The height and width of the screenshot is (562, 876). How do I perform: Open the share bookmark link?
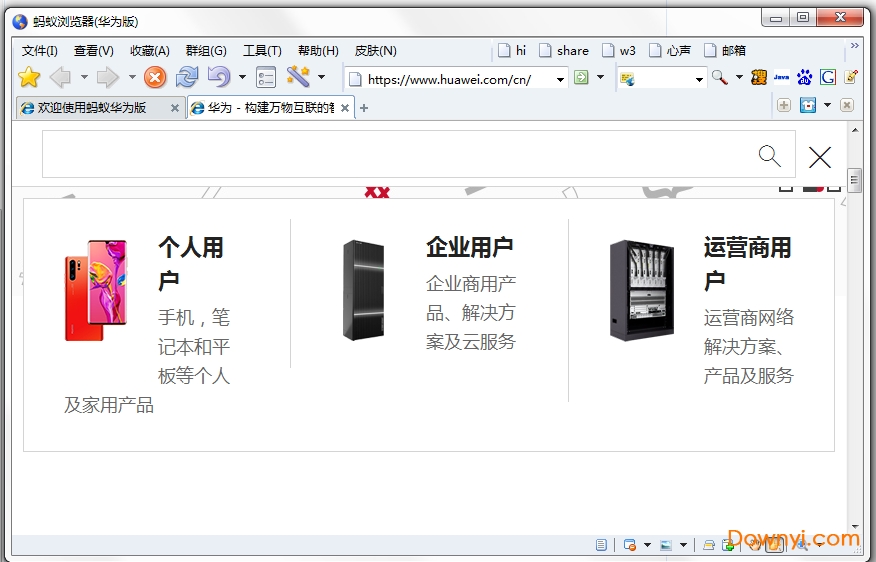pos(564,51)
